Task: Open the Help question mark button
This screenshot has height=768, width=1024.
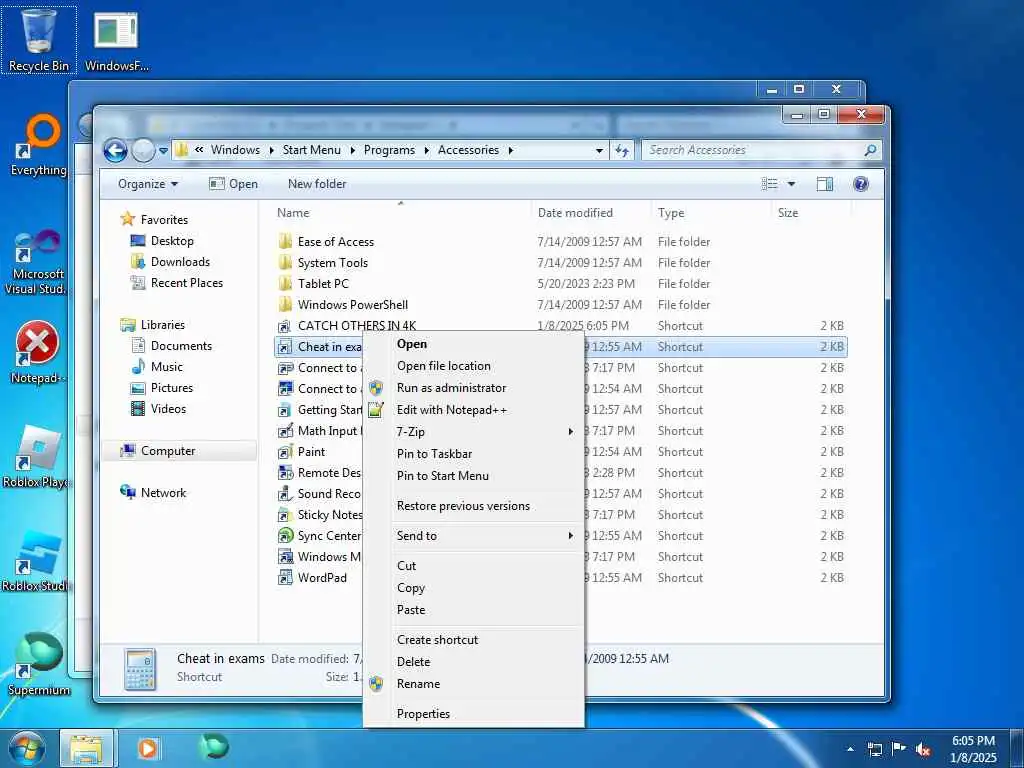Action: pos(861,184)
